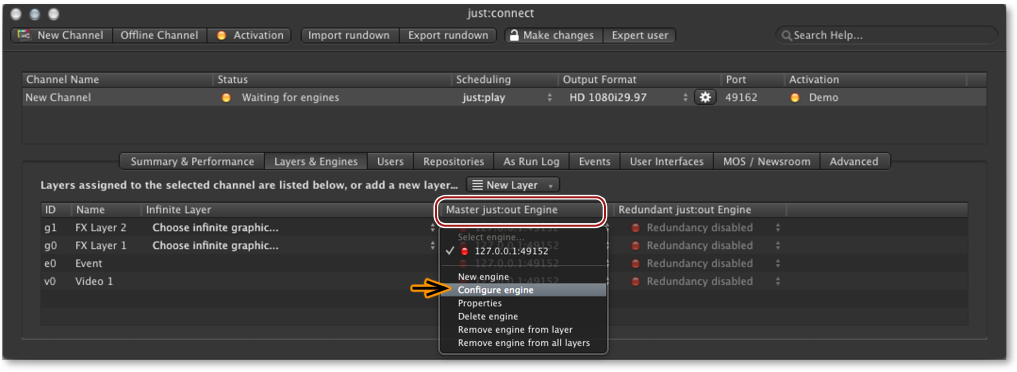Choose Delete engine from the menu
Viewport: 1017px width, 372px height.
click(523, 316)
